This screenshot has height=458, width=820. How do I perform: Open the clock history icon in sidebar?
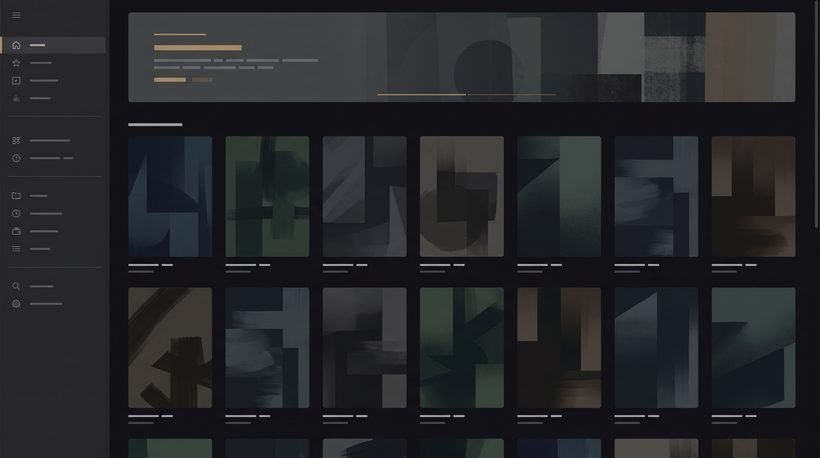coord(16,213)
